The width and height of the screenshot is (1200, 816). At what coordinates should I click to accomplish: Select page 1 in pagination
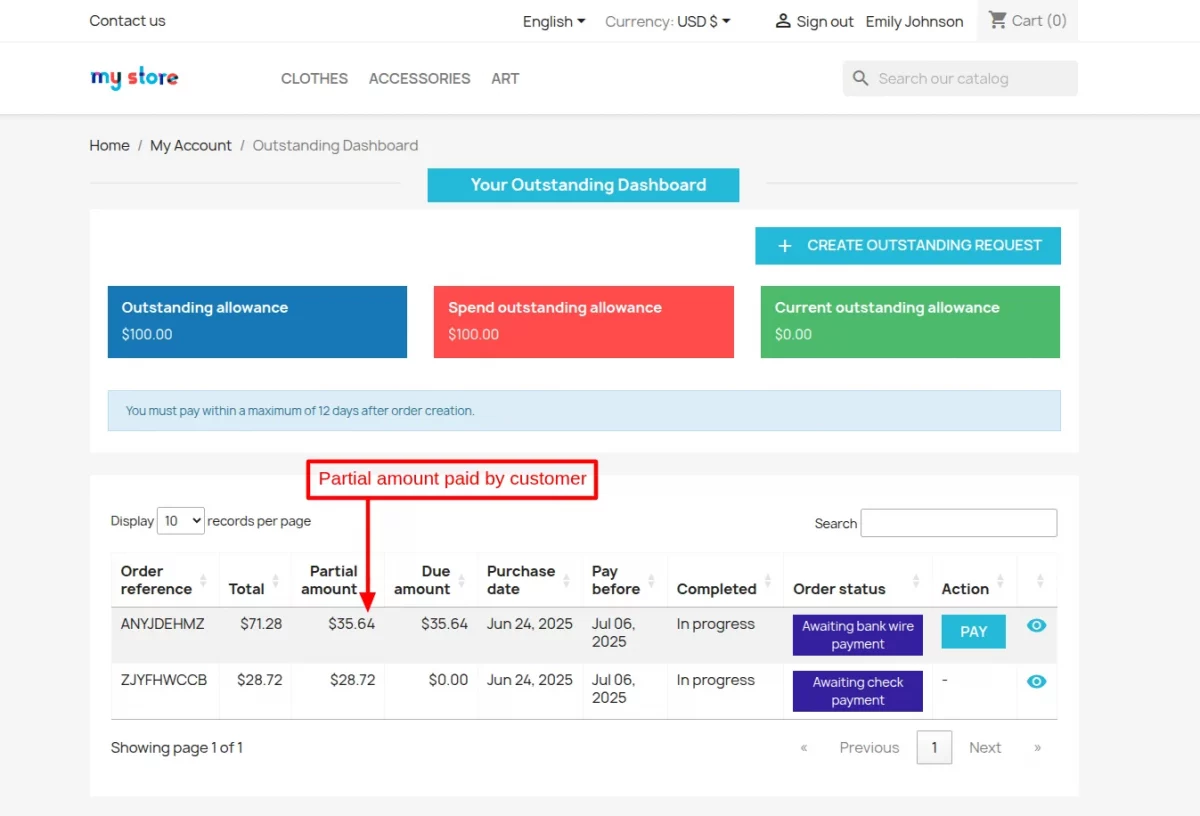click(934, 747)
